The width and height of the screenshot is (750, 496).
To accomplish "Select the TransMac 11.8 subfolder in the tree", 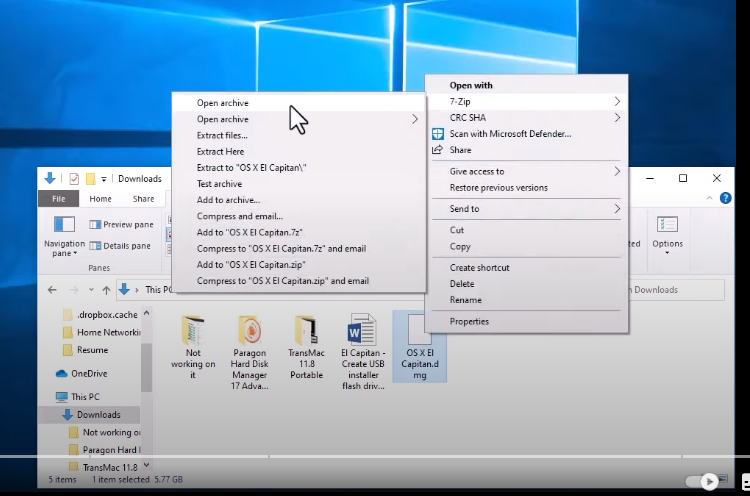I will 103,467.
